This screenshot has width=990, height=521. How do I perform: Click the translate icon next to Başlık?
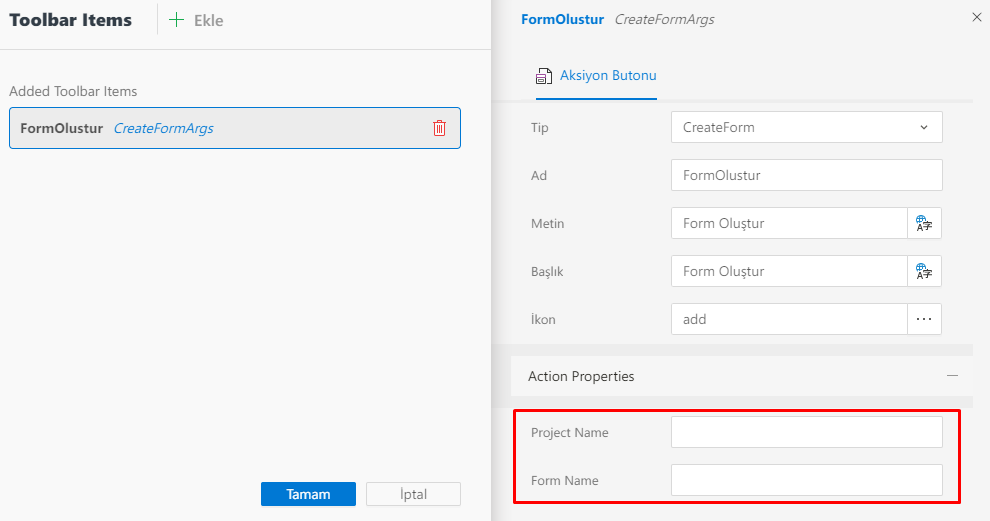[x=924, y=271]
